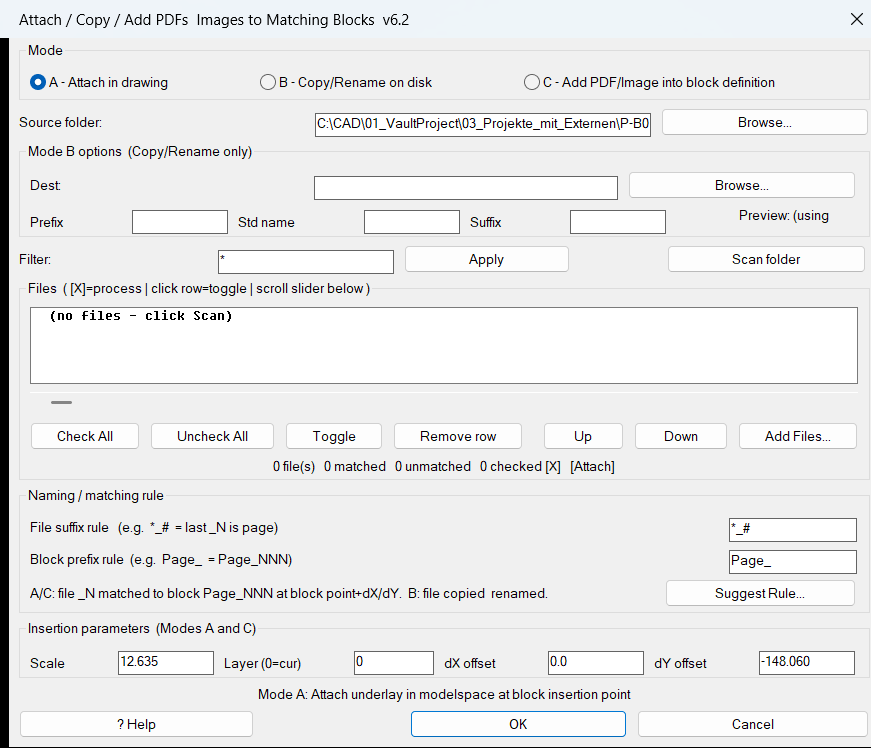Screen dimensions: 871x748
Task: Move selected row Up
Action: pyautogui.click(x=583, y=436)
